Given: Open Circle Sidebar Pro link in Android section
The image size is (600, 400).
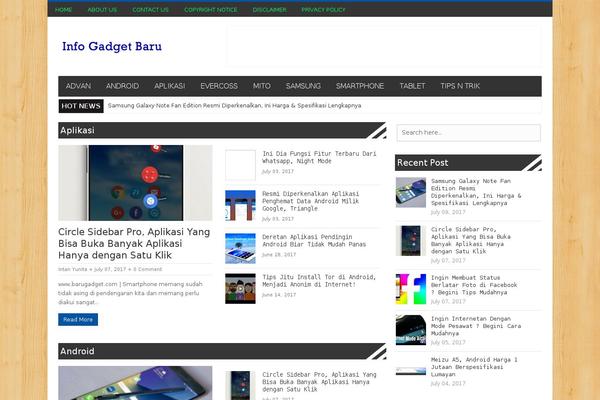Looking at the screenshot, I should click(x=319, y=382).
